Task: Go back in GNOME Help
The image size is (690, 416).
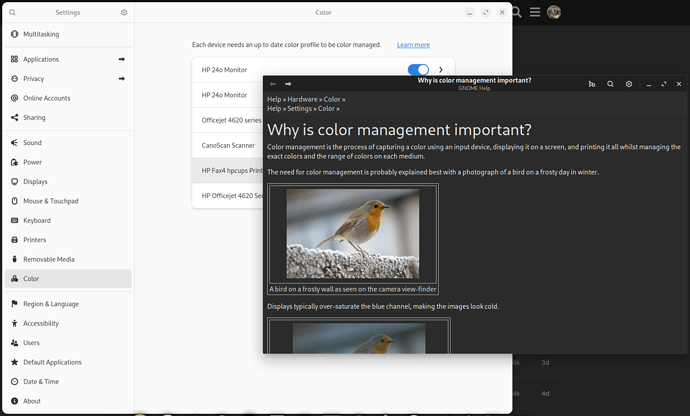Action: (x=273, y=84)
